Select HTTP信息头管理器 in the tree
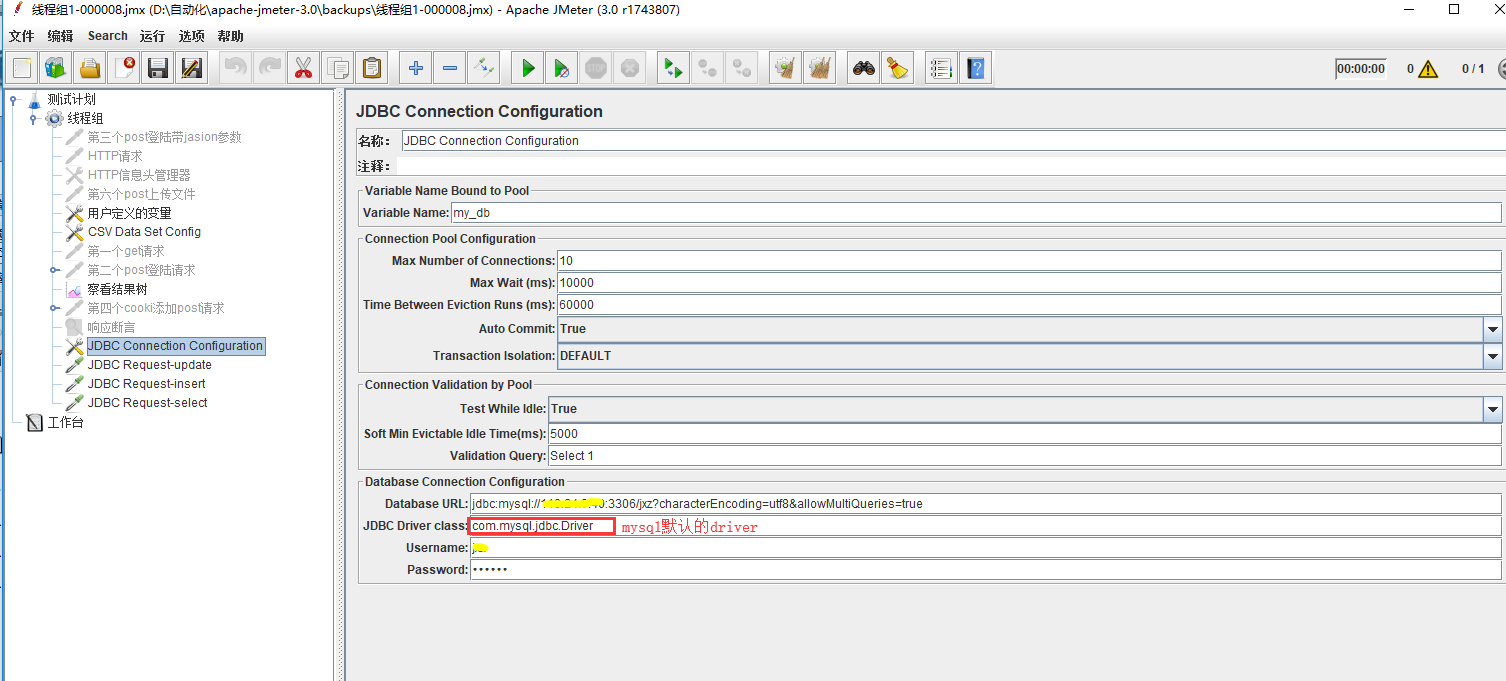Image resolution: width=1506 pixels, height=681 pixels. coord(139,175)
